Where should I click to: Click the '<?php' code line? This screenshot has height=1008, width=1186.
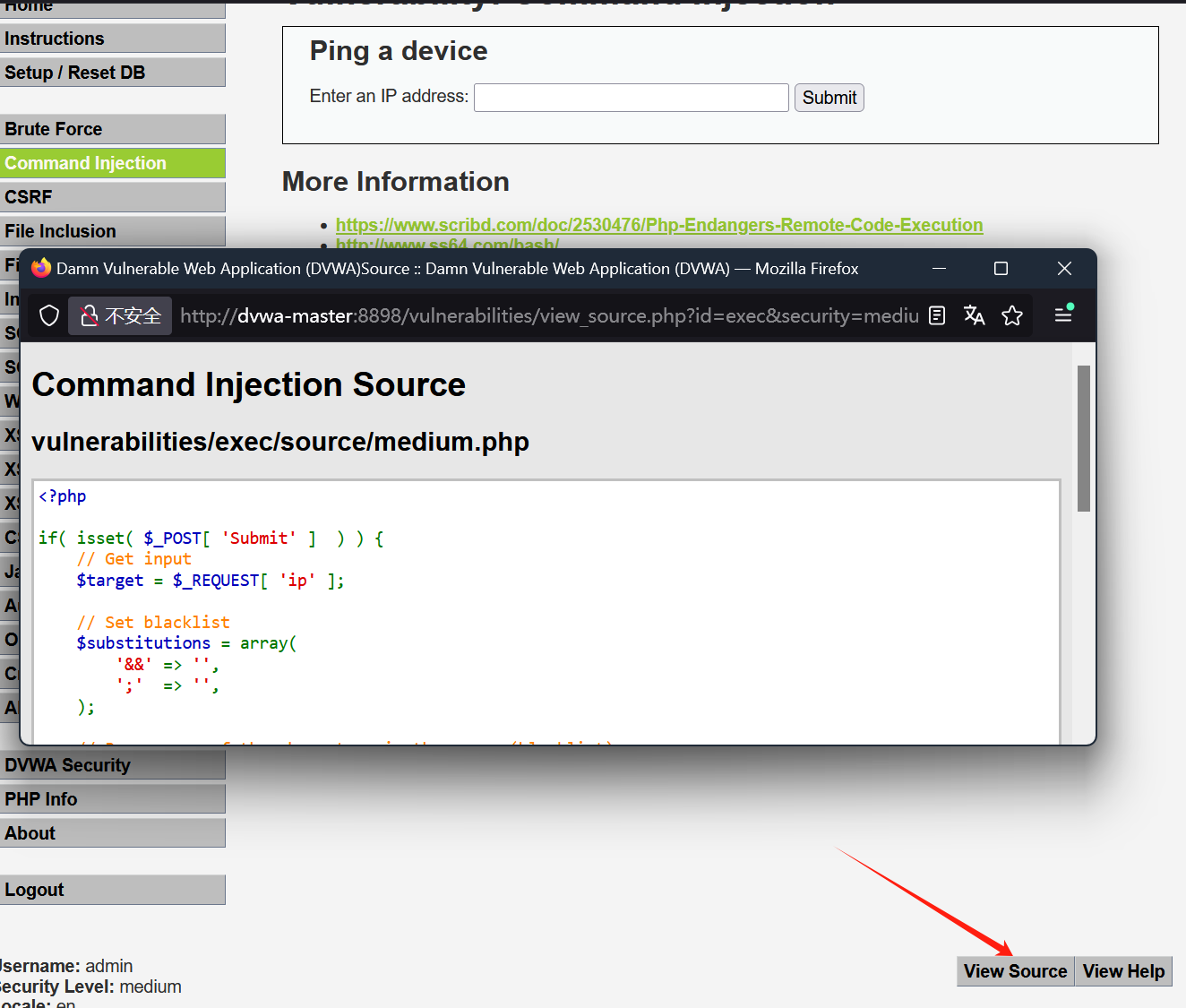63,496
